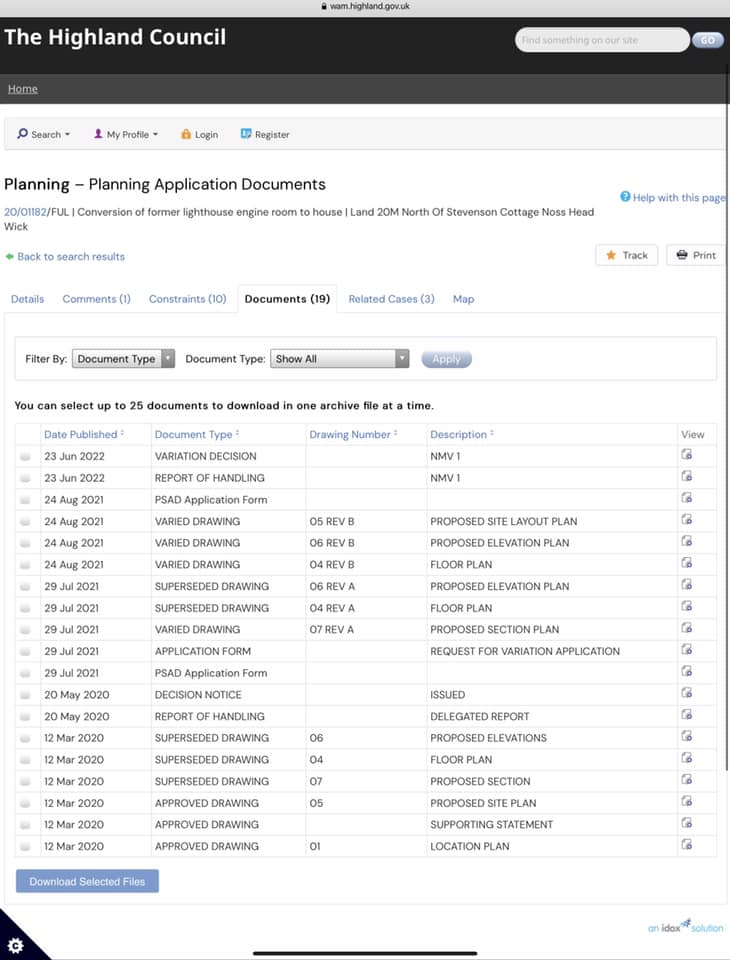Viewport: 730px width, 960px height.
Task: Expand the Search menu
Action: pyautogui.click(x=43, y=134)
